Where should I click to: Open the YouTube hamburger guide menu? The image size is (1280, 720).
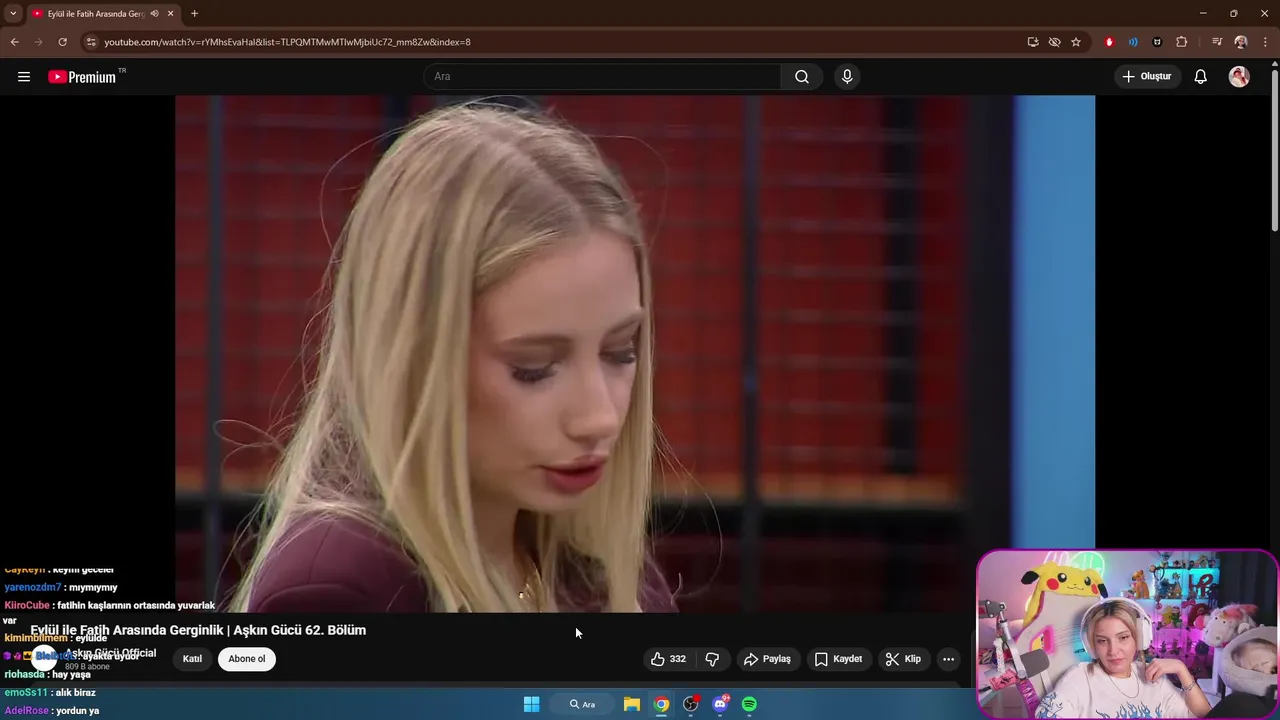(24, 77)
